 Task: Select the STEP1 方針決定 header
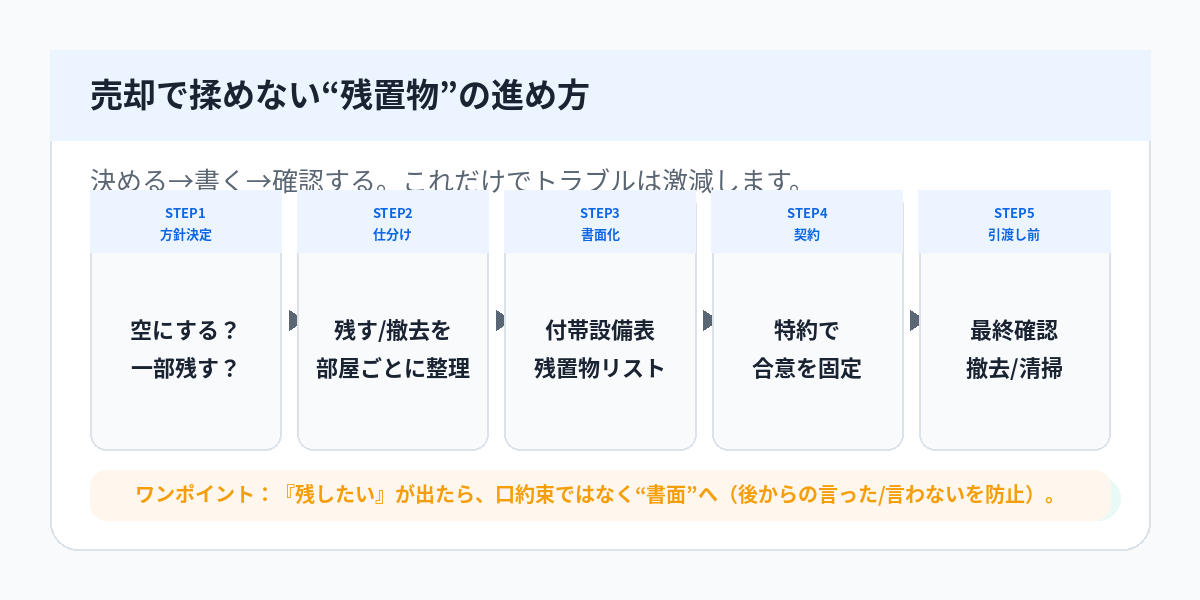[x=185, y=224]
